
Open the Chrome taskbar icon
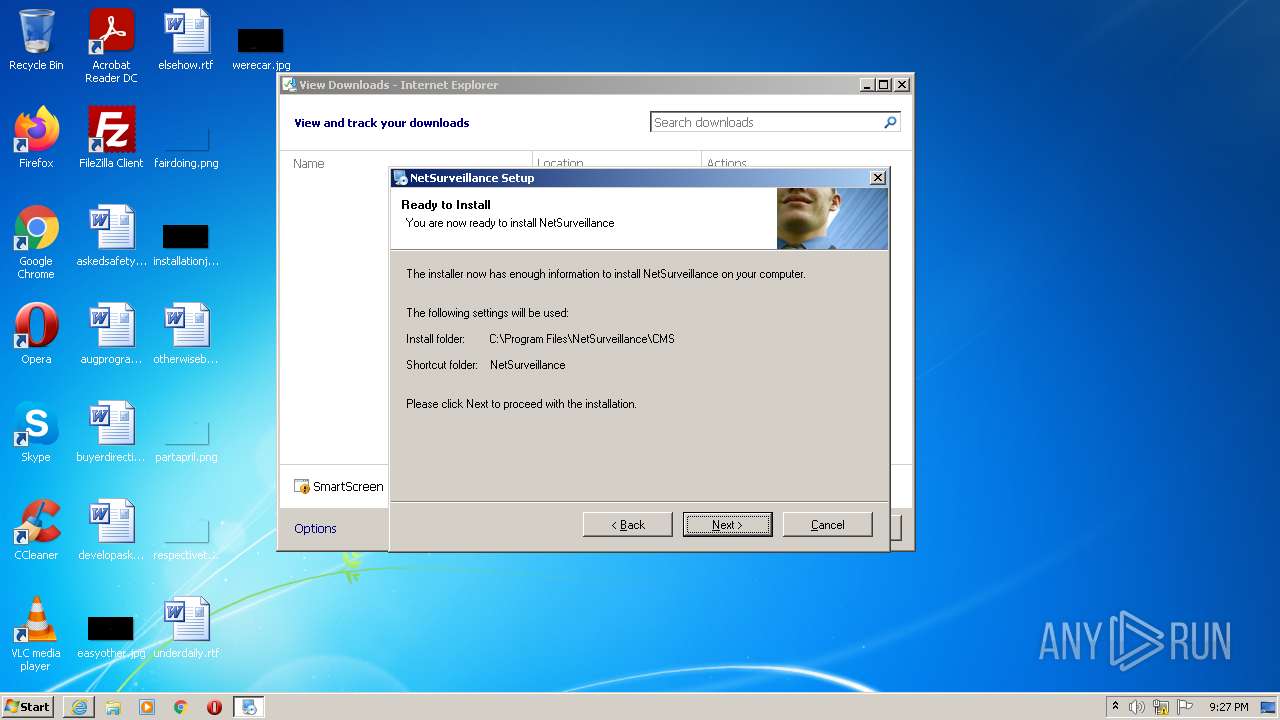pyautogui.click(x=181, y=707)
